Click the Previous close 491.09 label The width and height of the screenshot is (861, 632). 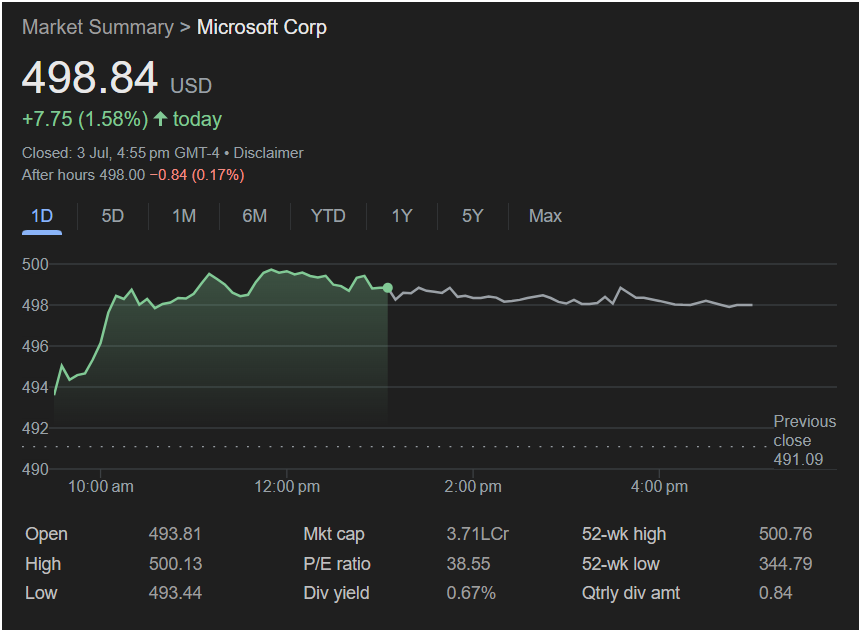[x=804, y=440]
